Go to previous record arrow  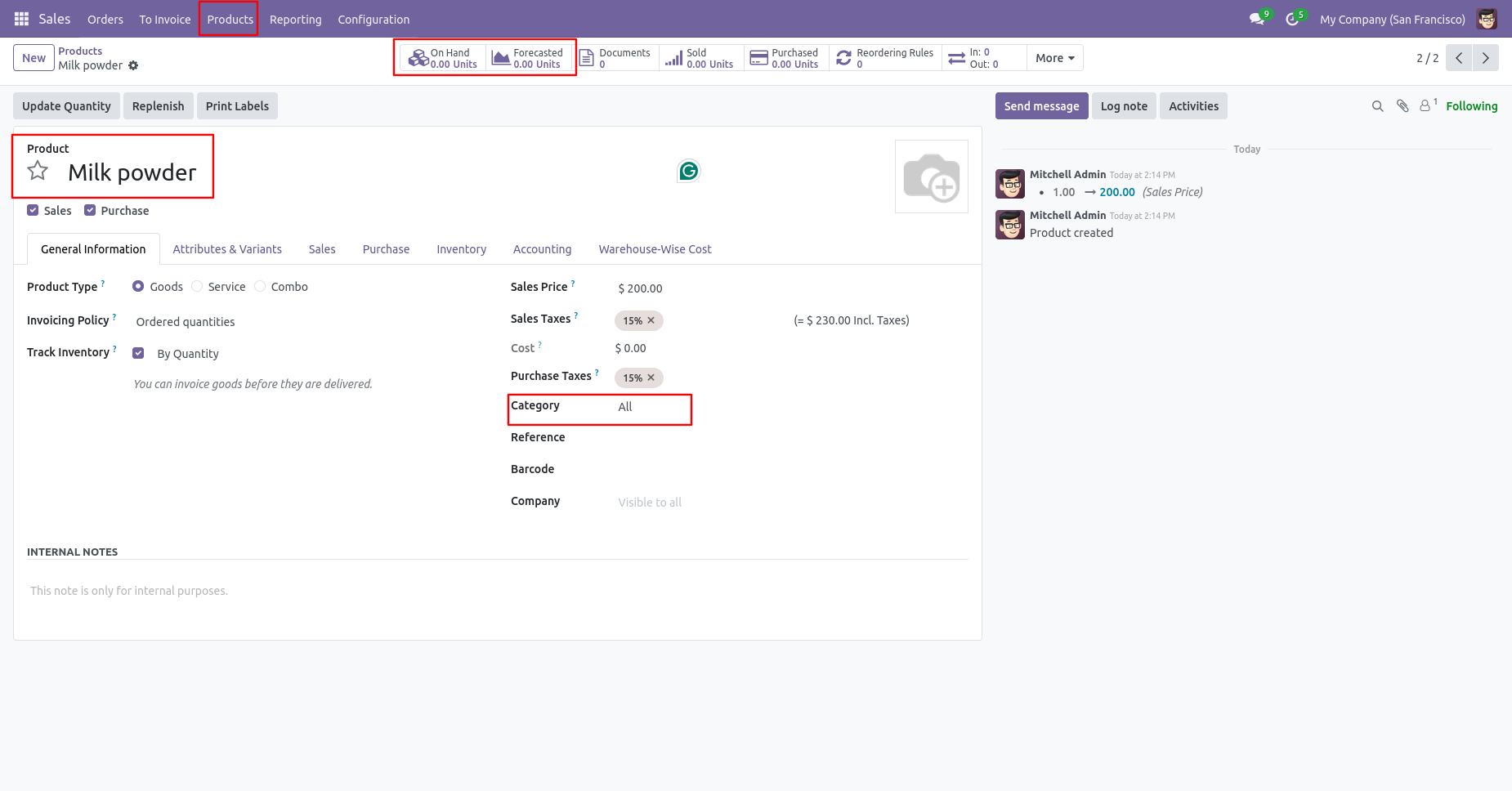coord(1459,58)
